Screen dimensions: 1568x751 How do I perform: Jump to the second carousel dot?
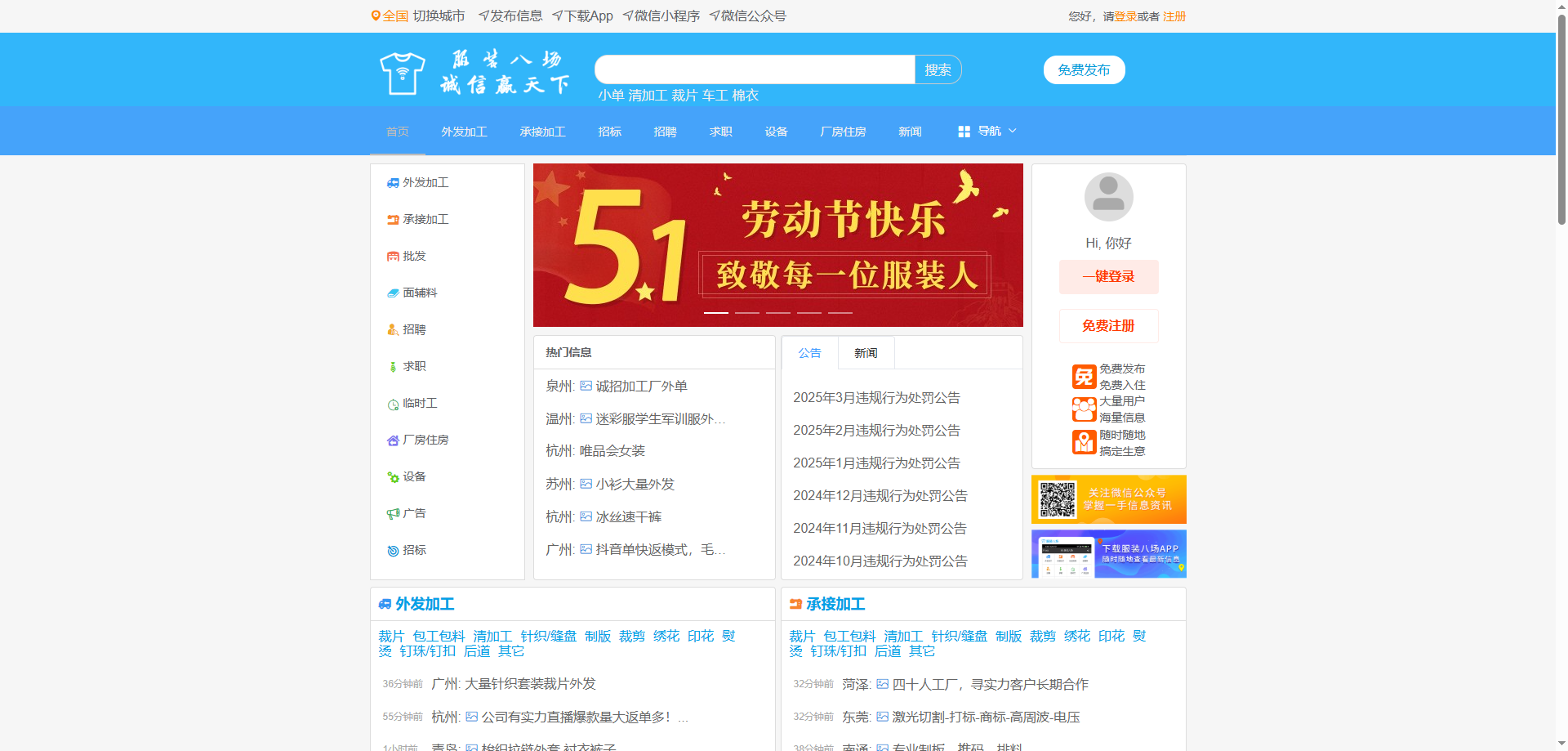(746, 312)
